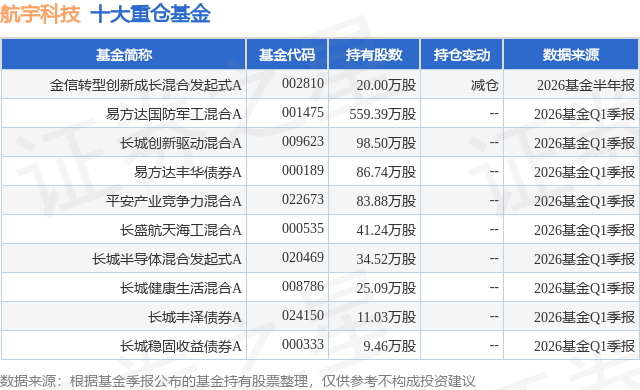Select the 持有股数 column header

(374, 55)
